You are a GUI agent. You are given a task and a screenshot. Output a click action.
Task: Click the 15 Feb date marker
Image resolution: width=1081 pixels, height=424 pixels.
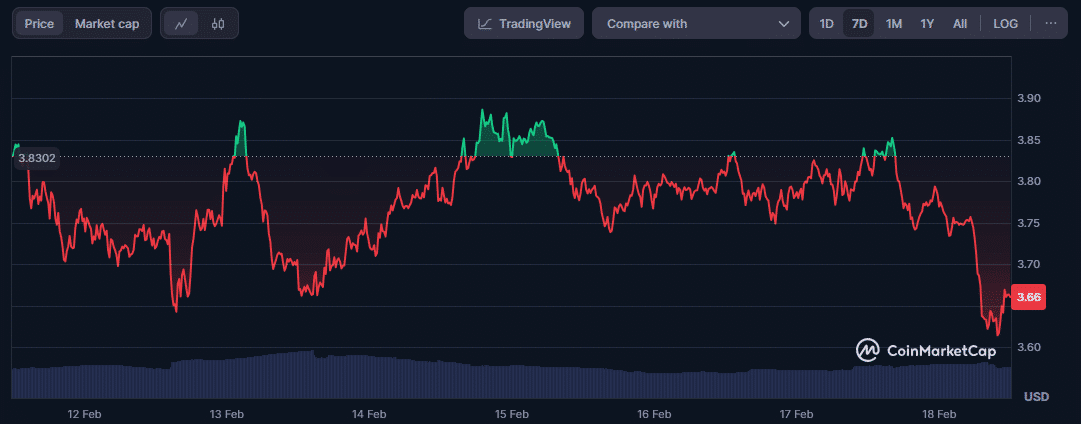coord(512,413)
